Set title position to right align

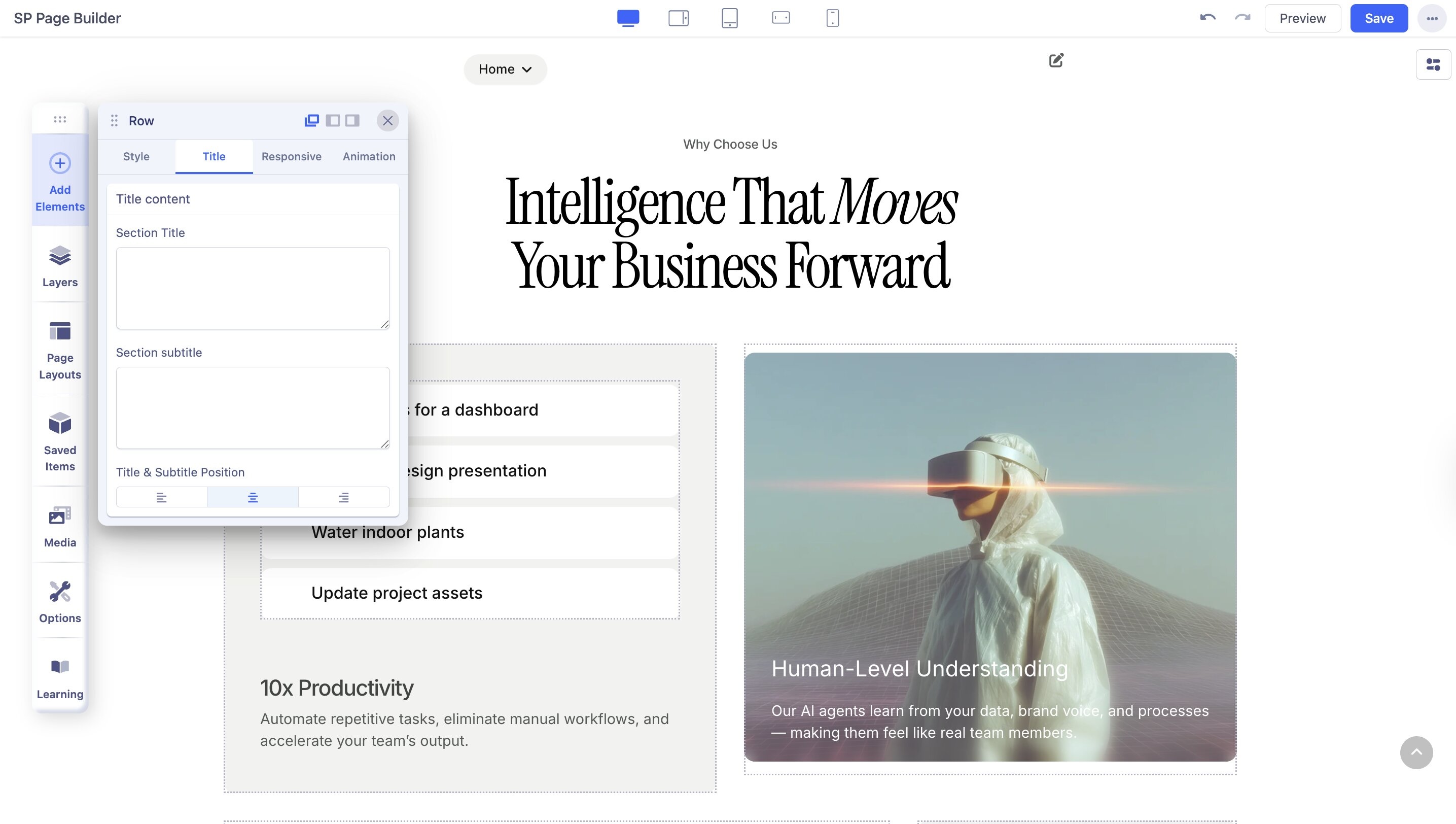[343, 497]
